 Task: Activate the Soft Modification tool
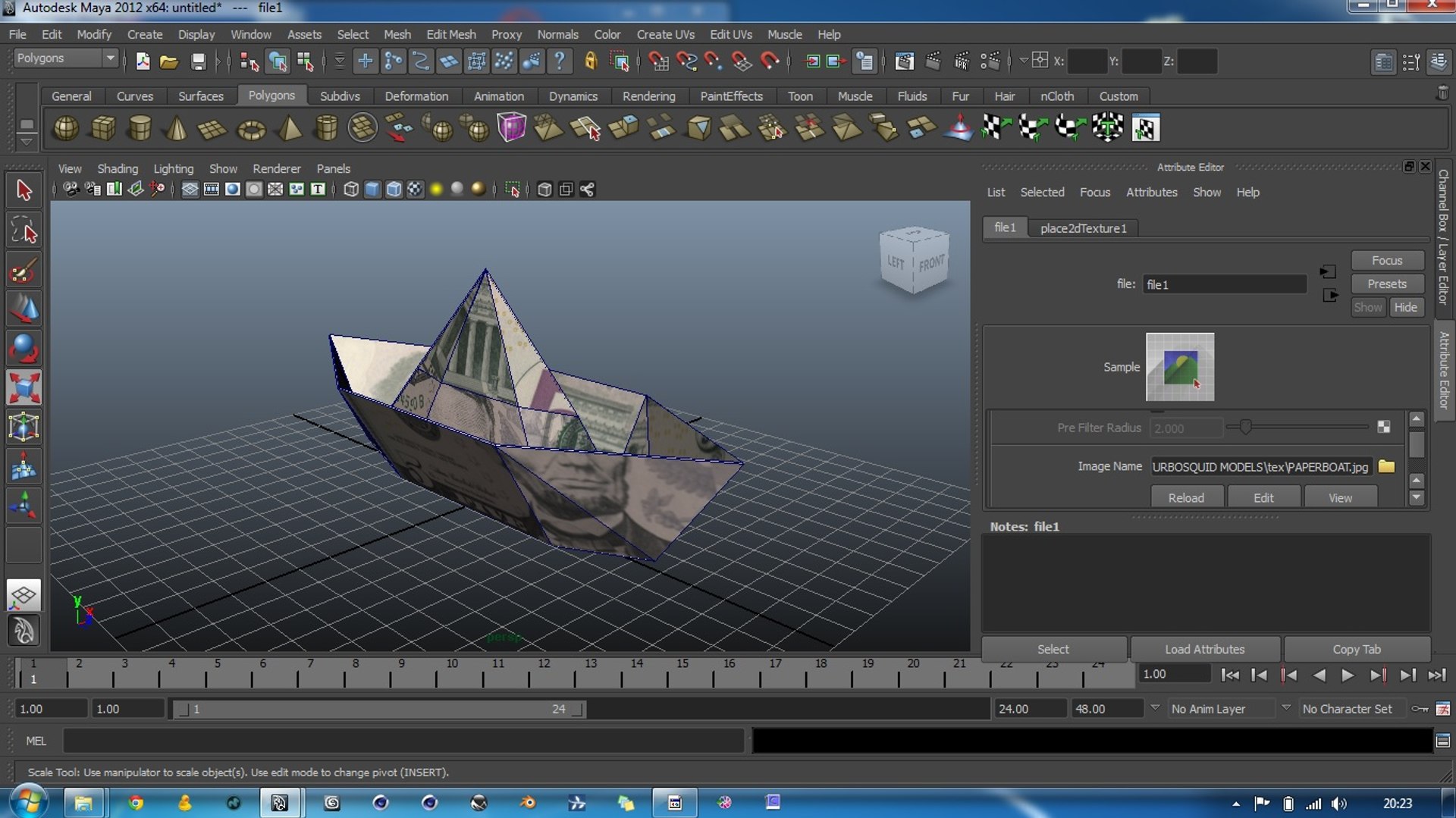click(x=24, y=467)
